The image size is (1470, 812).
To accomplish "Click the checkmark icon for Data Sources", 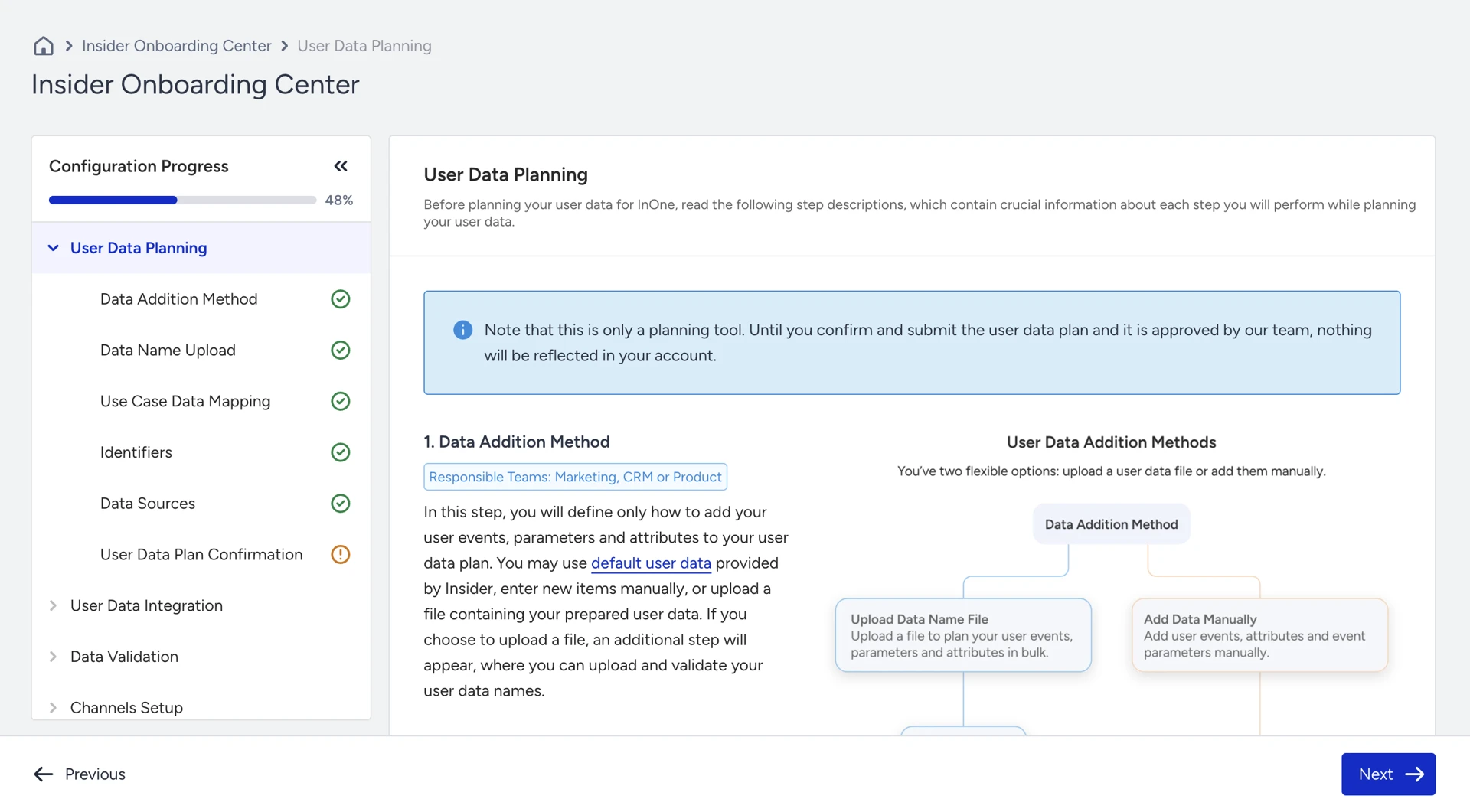I will point(340,504).
